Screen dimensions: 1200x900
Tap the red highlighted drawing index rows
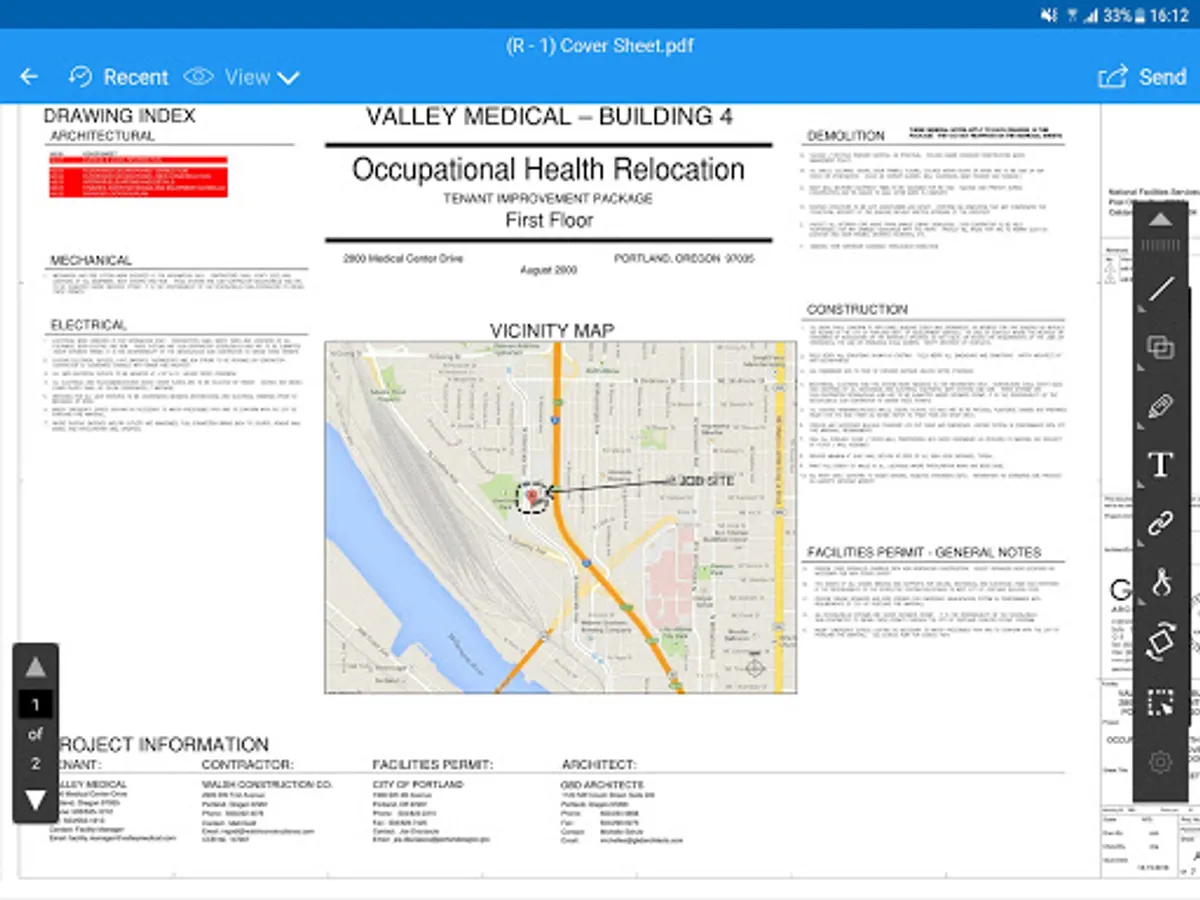click(x=138, y=175)
